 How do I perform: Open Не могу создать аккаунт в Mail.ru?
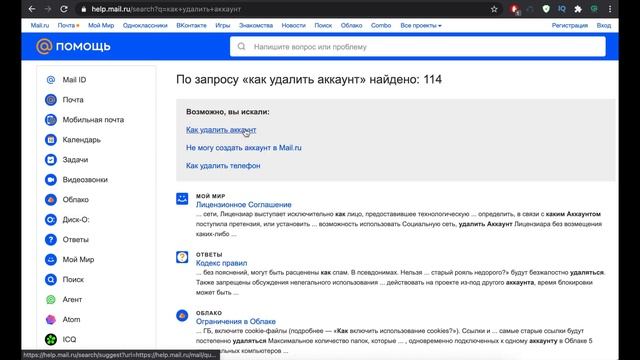pyautogui.click(x=244, y=148)
